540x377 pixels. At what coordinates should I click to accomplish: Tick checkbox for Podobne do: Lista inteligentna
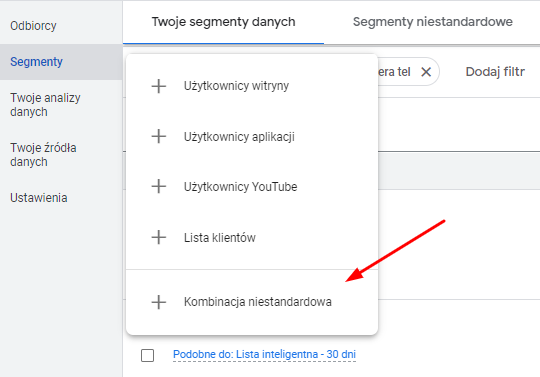[x=147, y=355]
